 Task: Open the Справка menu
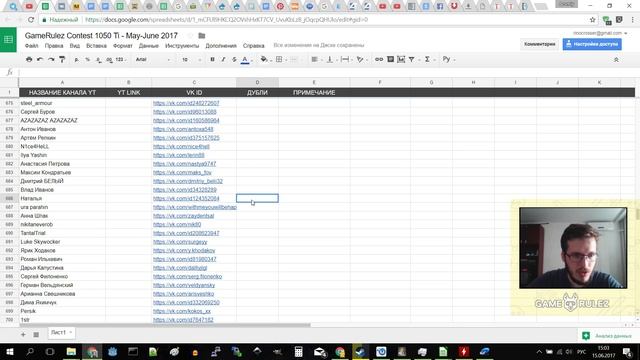click(x=253, y=46)
